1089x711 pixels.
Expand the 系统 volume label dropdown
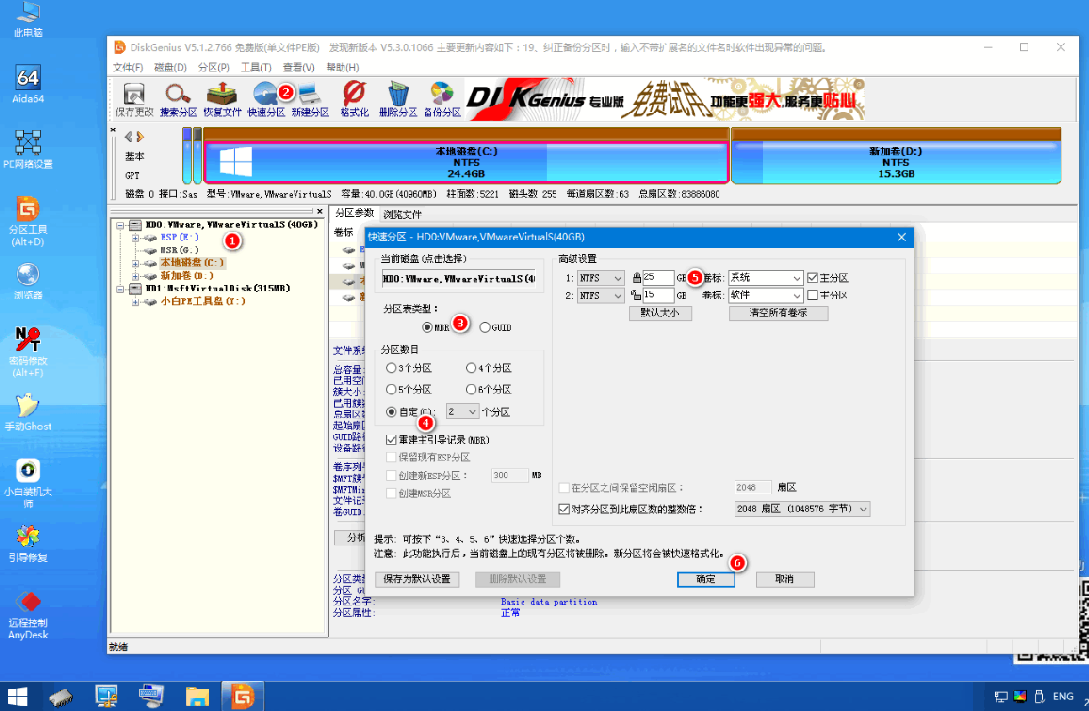[796, 278]
